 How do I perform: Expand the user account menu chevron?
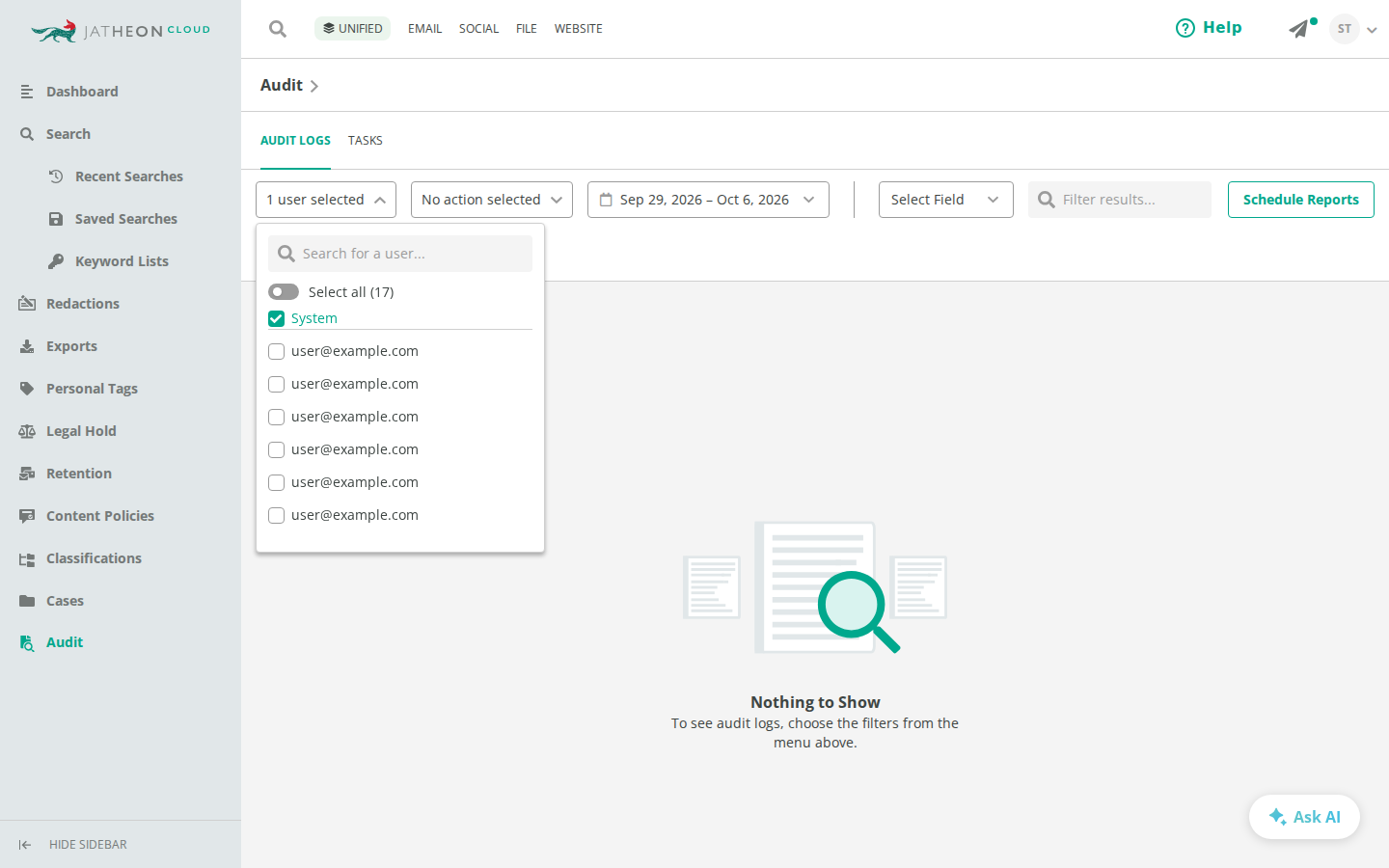[x=1372, y=30]
